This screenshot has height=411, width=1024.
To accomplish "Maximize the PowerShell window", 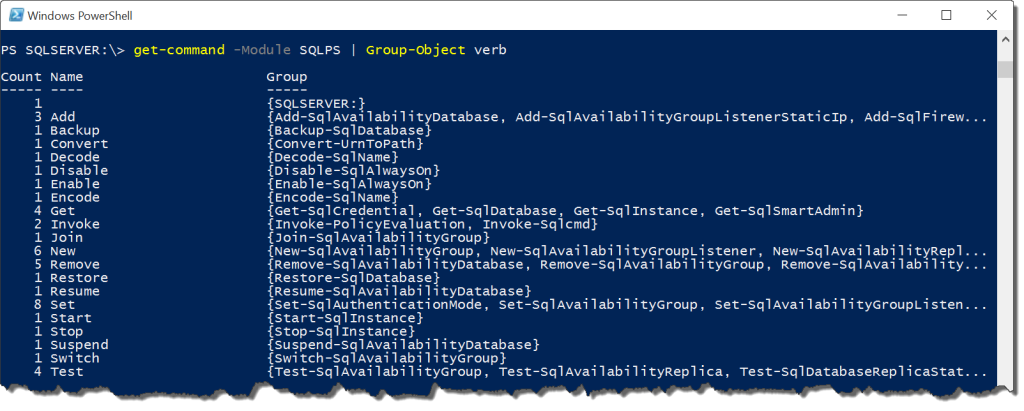I will 946,16.
